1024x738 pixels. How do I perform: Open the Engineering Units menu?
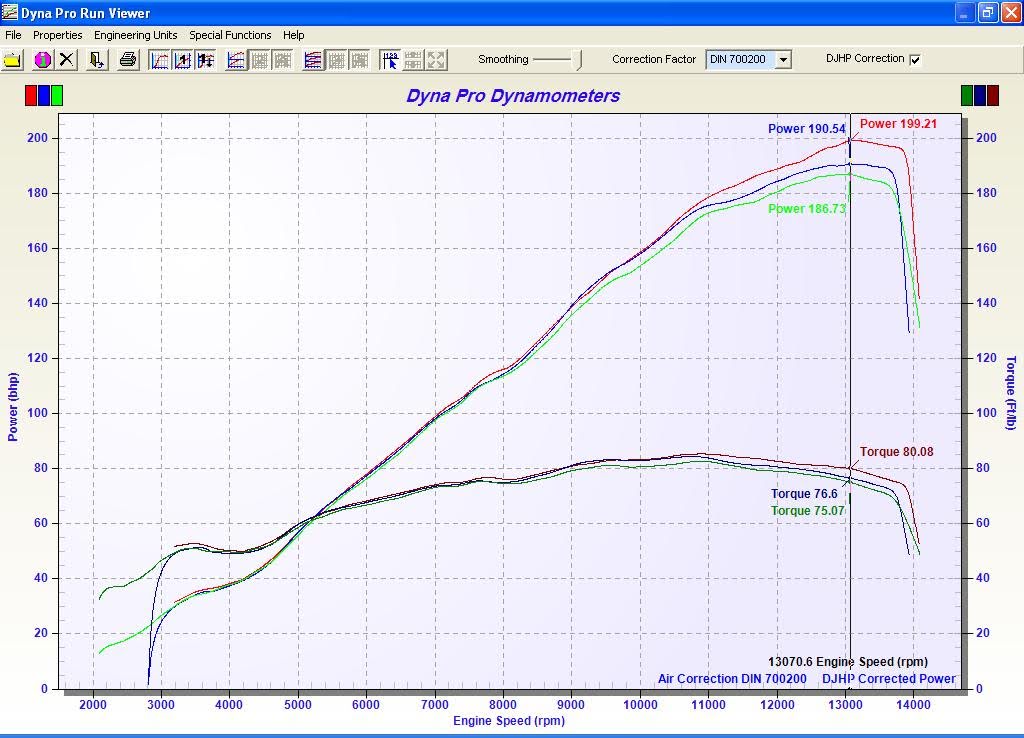pos(135,35)
